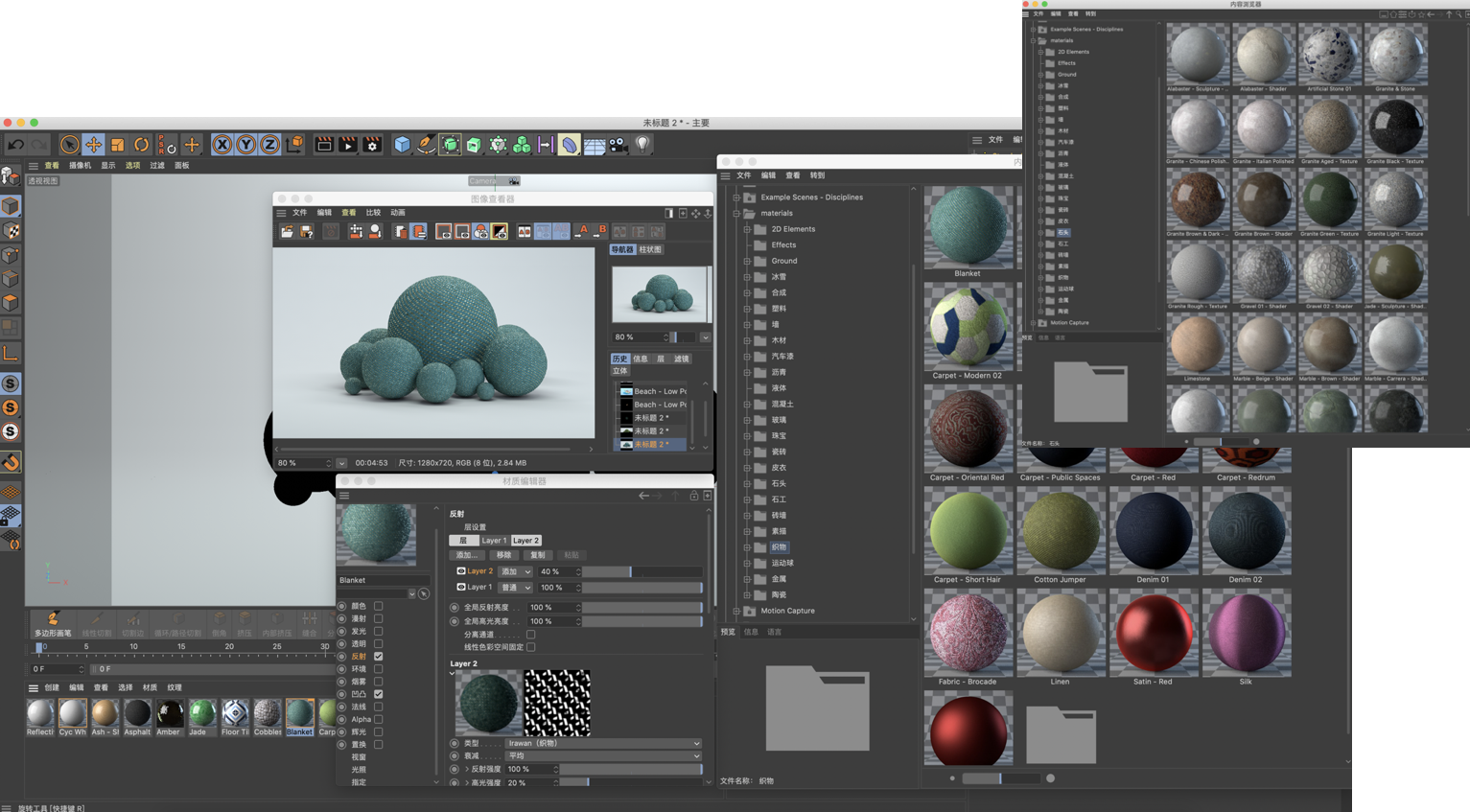The height and width of the screenshot is (812, 1470).
Task: Click the Camera object icon in toolbar
Action: point(618,145)
